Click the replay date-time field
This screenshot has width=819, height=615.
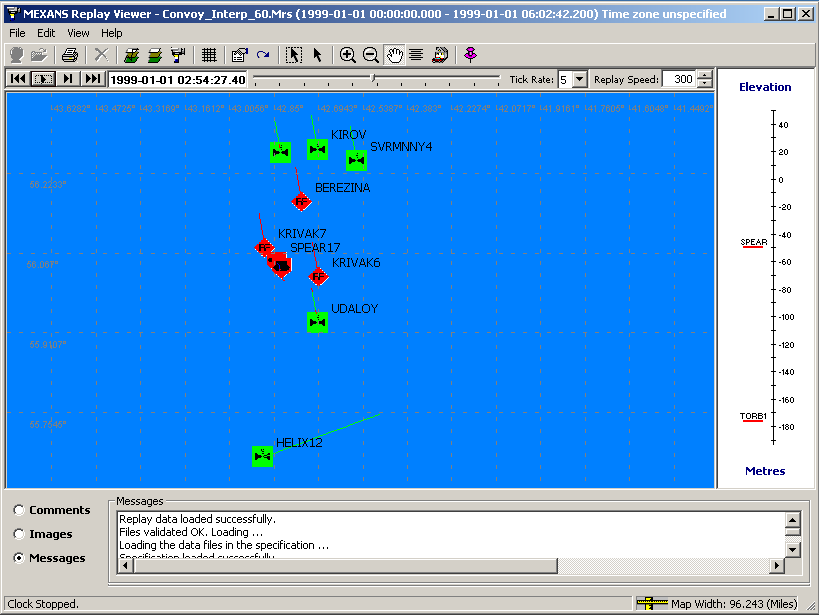click(178, 80)
